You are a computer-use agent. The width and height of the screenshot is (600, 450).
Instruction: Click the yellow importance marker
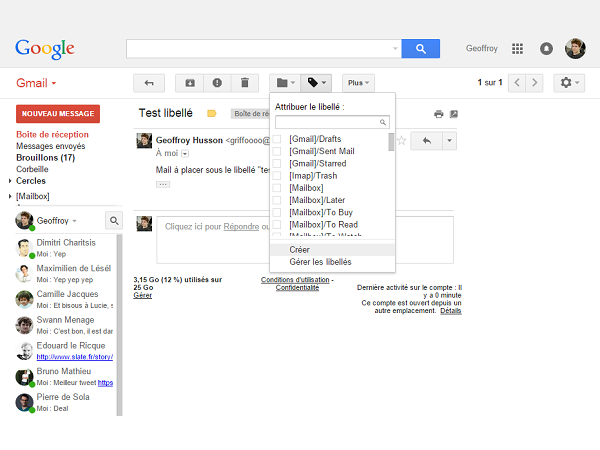(x=212, y=113)
